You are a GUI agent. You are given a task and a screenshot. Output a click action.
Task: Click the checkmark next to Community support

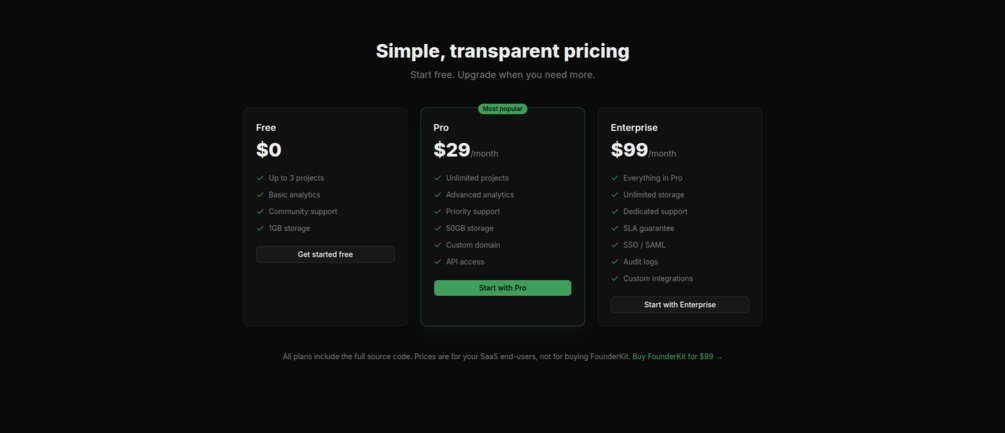pos(260,211)
